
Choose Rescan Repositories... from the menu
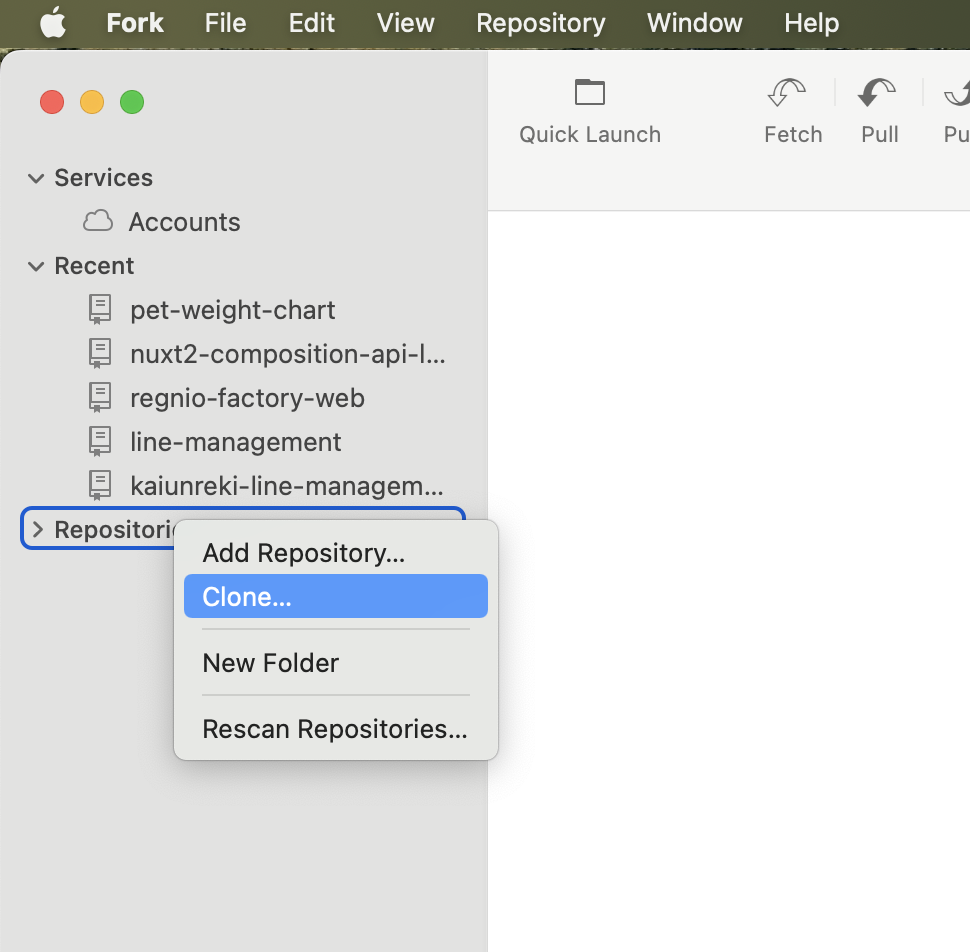(x=335, y=729)
